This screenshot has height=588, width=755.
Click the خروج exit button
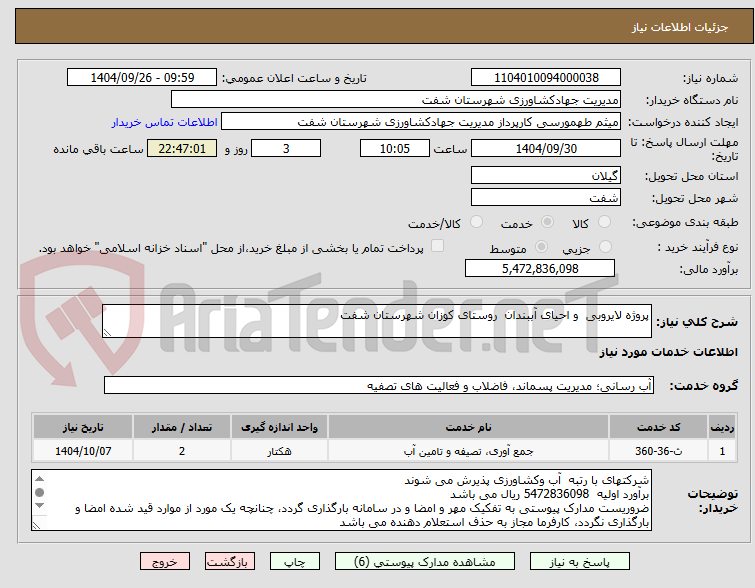point(165,562)
